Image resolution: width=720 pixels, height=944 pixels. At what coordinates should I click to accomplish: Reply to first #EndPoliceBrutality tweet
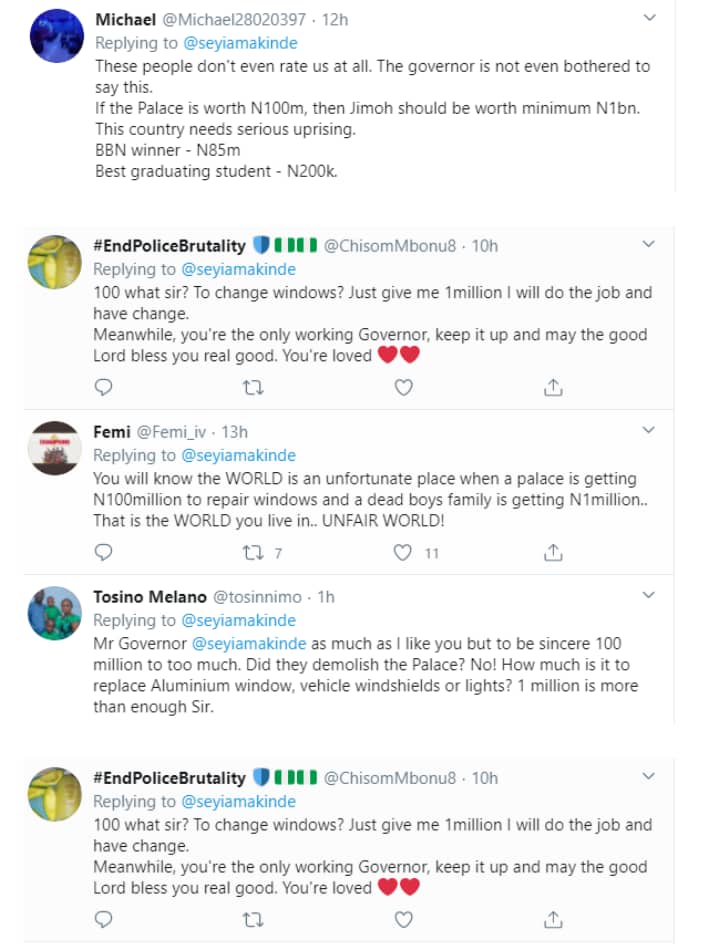[103, 387]
